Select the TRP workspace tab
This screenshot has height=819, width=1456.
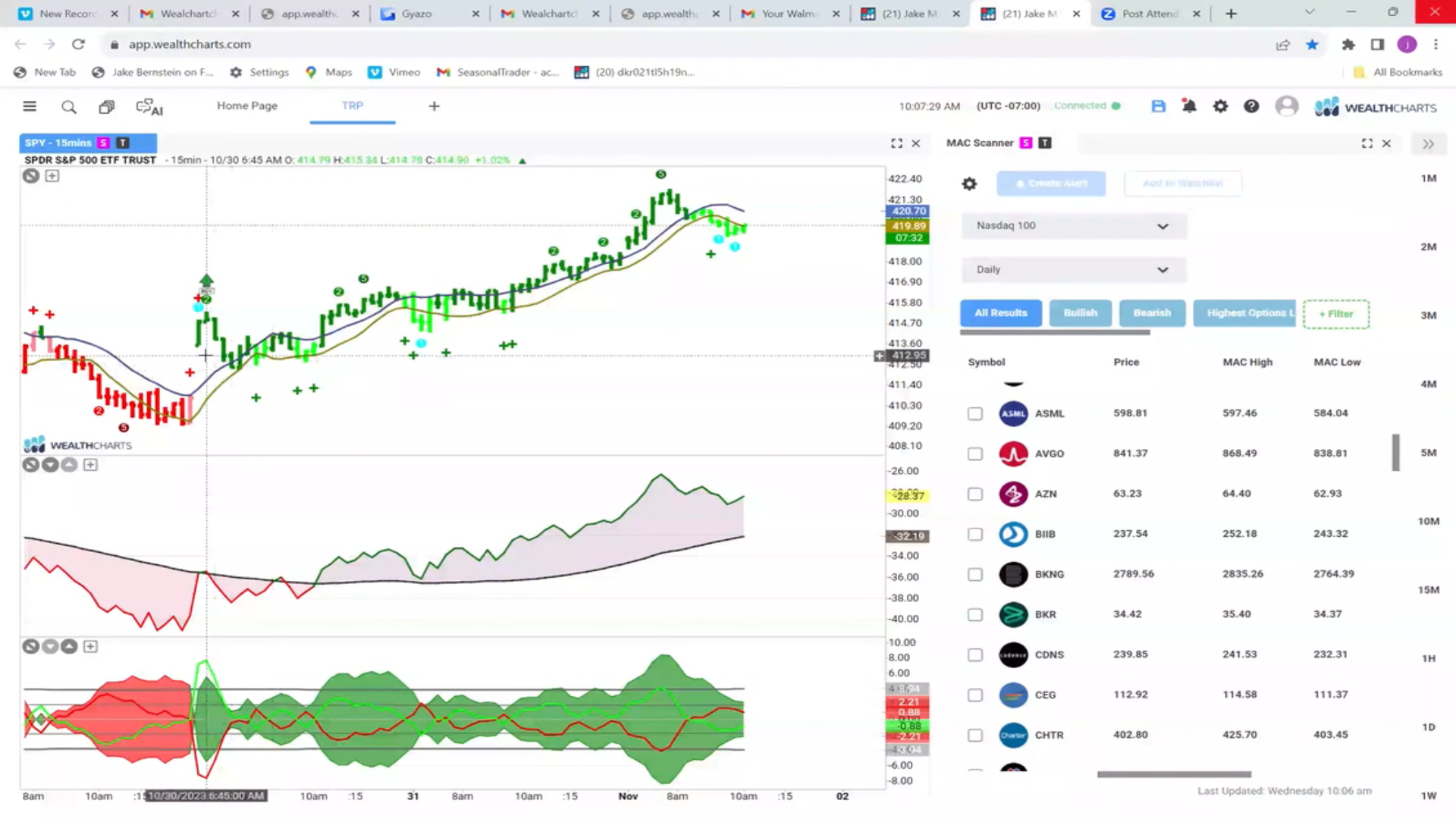pos(352,106)
